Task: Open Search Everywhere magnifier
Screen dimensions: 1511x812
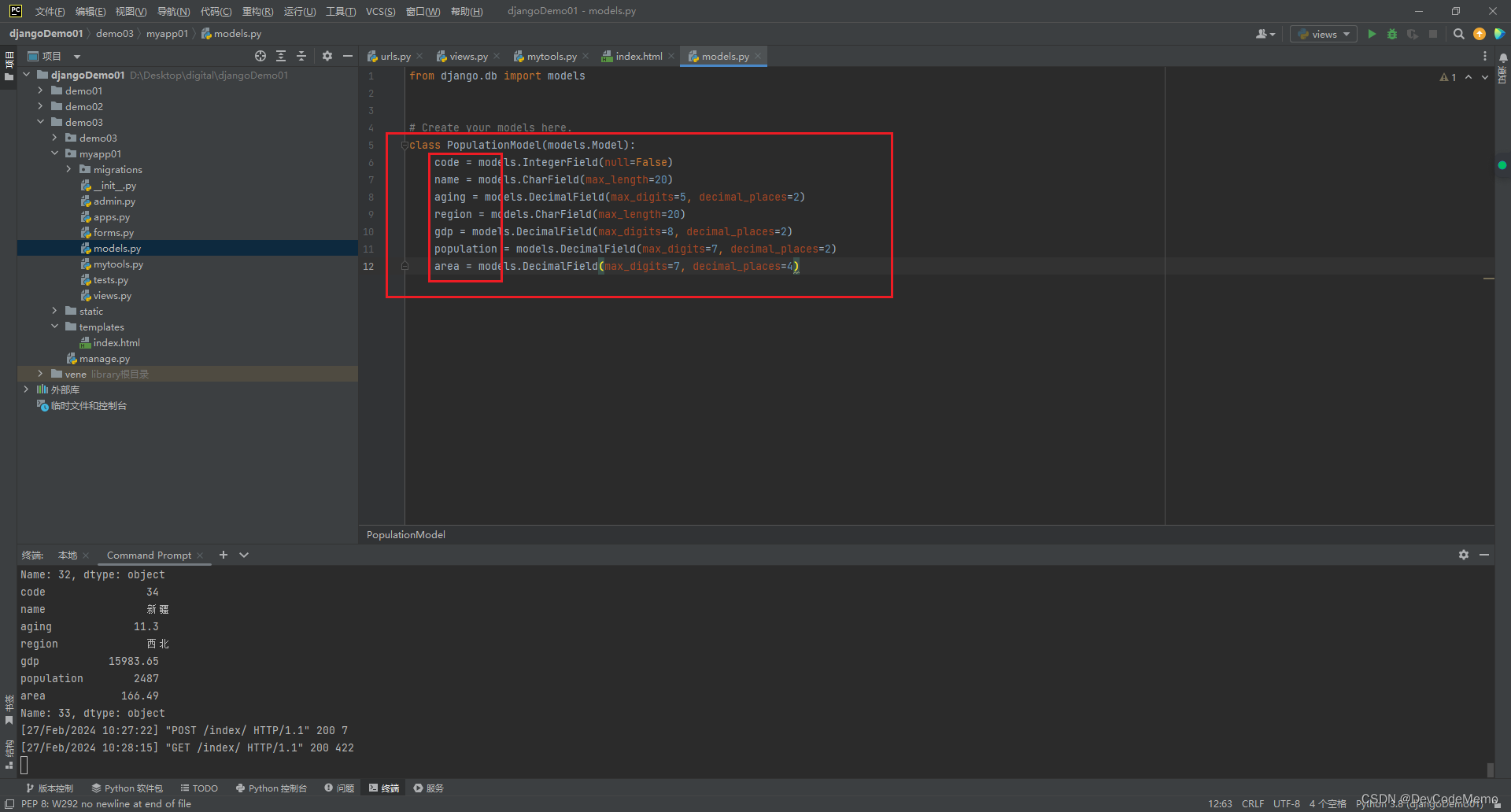Action: pyautogui.click(x=1459, y=34)
